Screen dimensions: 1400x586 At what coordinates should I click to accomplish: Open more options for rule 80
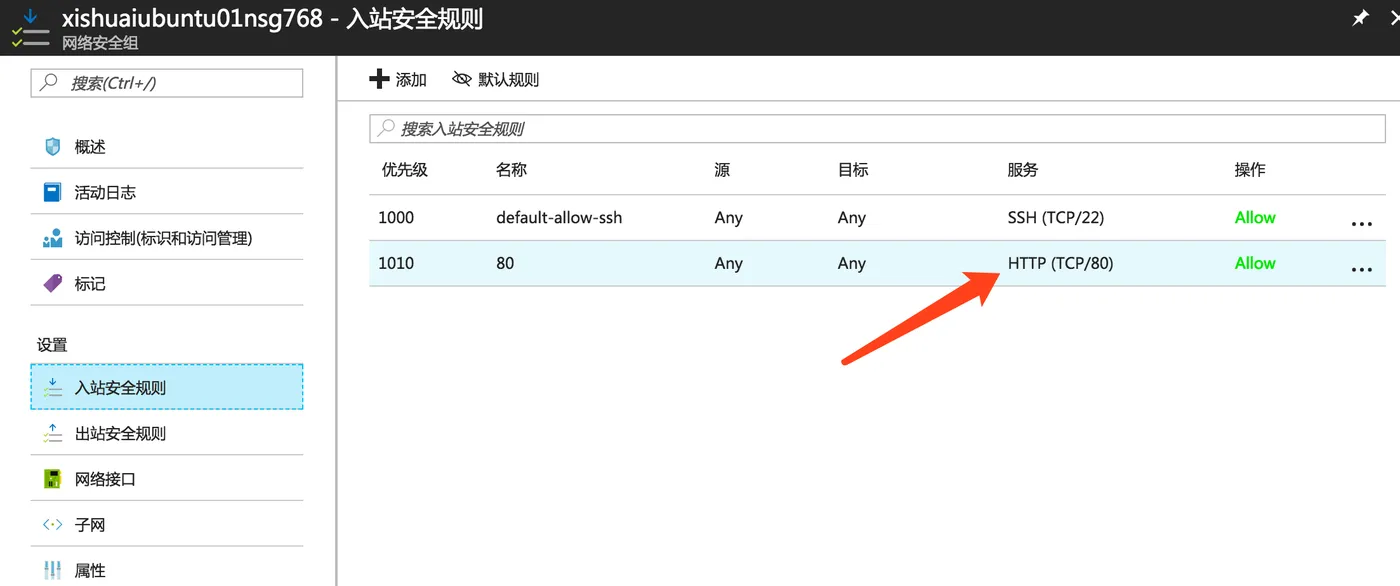(1361, 269)
